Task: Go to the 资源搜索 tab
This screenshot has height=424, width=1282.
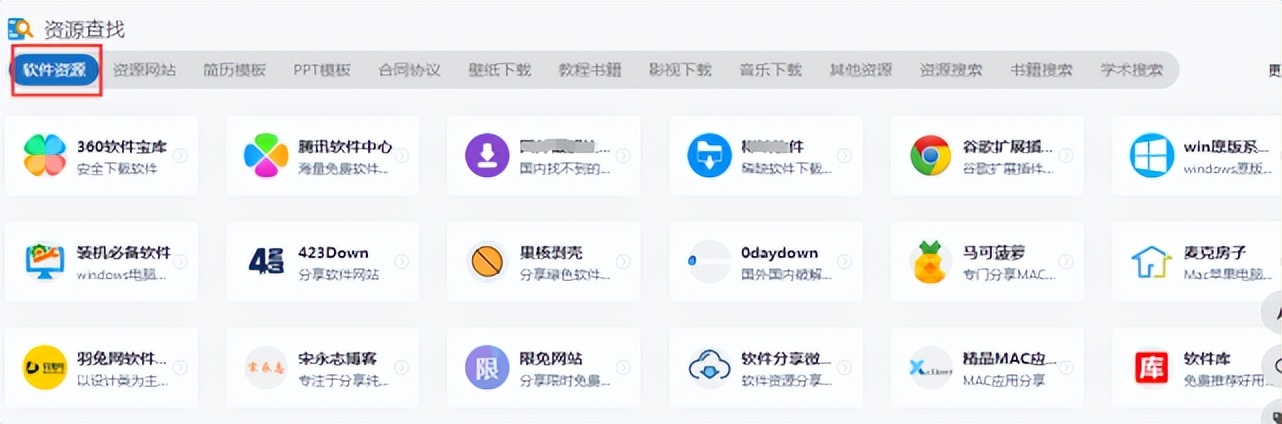Action: [950, 70]
